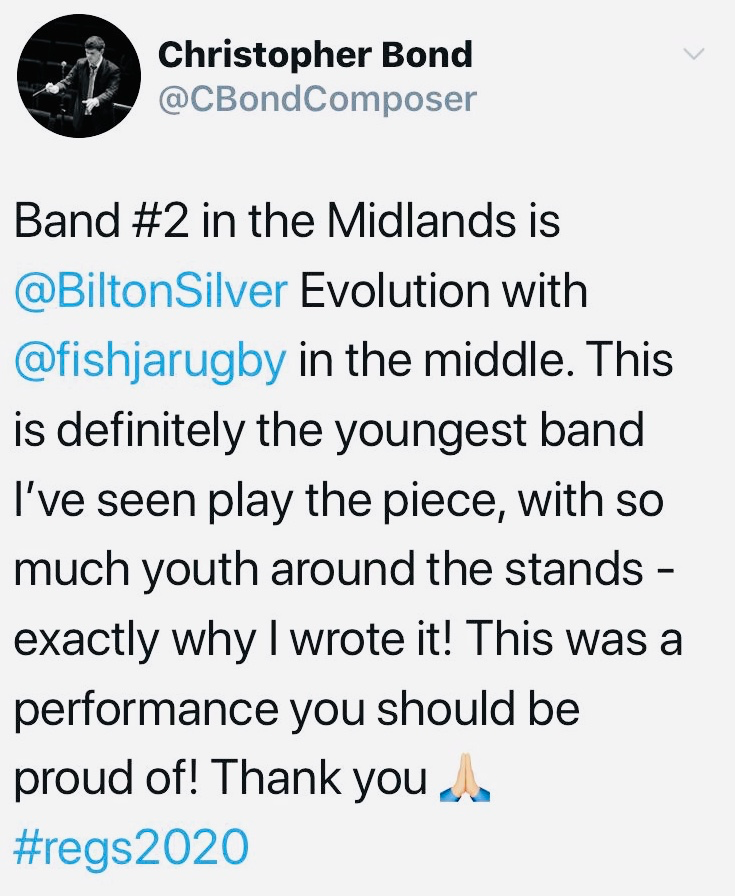This screenshot has width=735, height=896.
Task: Click the 'Band #2' text
Action: [x=101, y=222]
